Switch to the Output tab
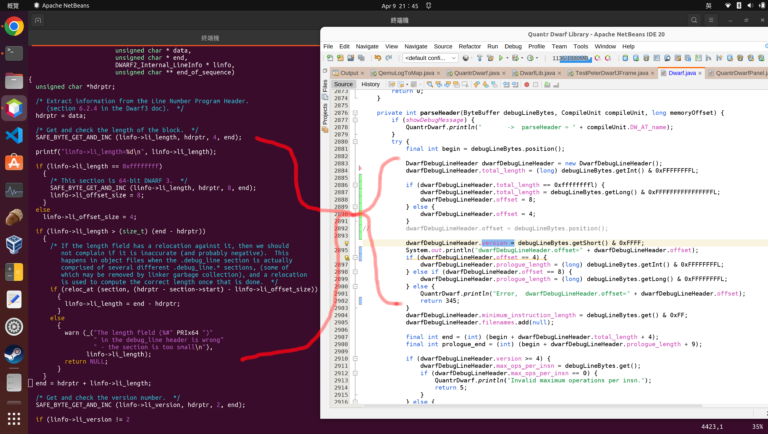 coord(349,73)
